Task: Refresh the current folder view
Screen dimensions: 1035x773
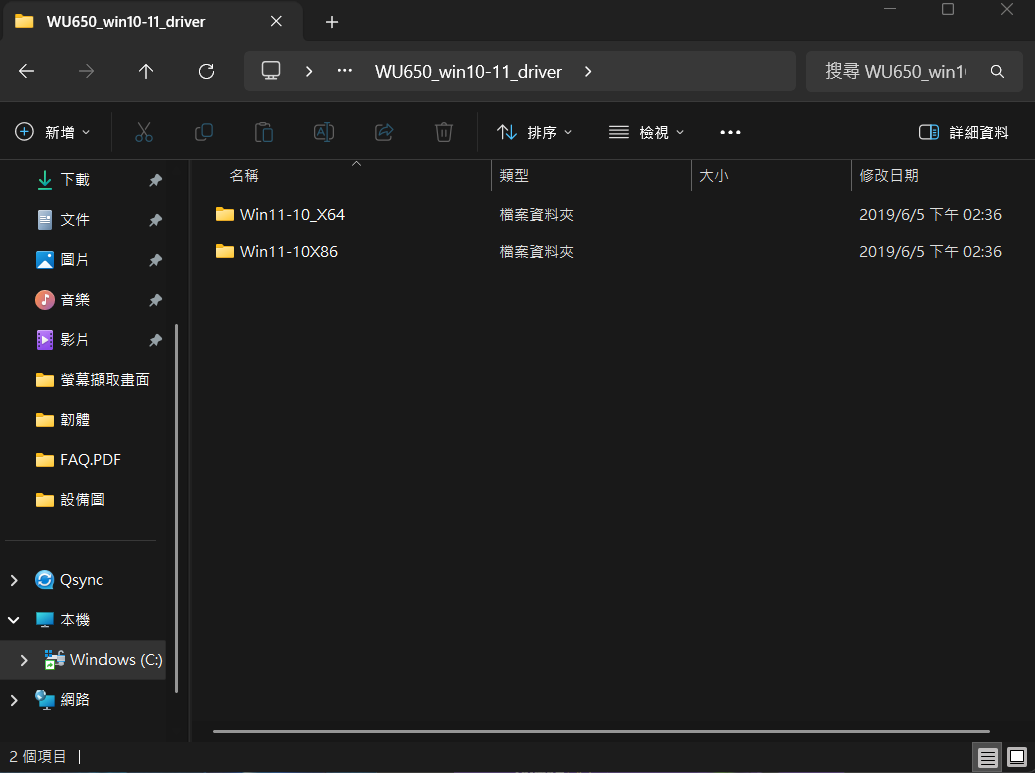Action: pyautogui.click(x=207, y=71)
